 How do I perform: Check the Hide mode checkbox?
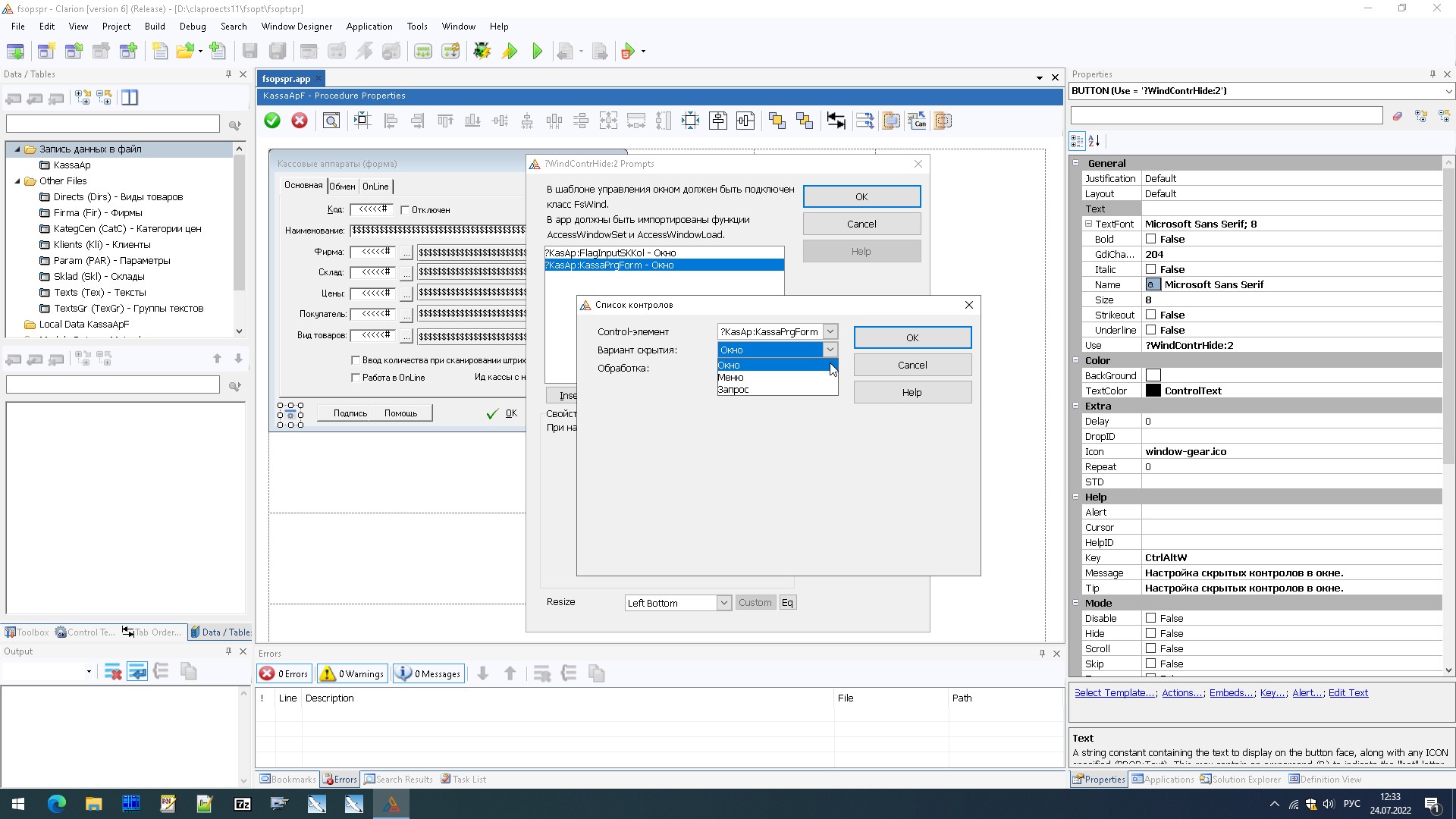(1150, 633)
